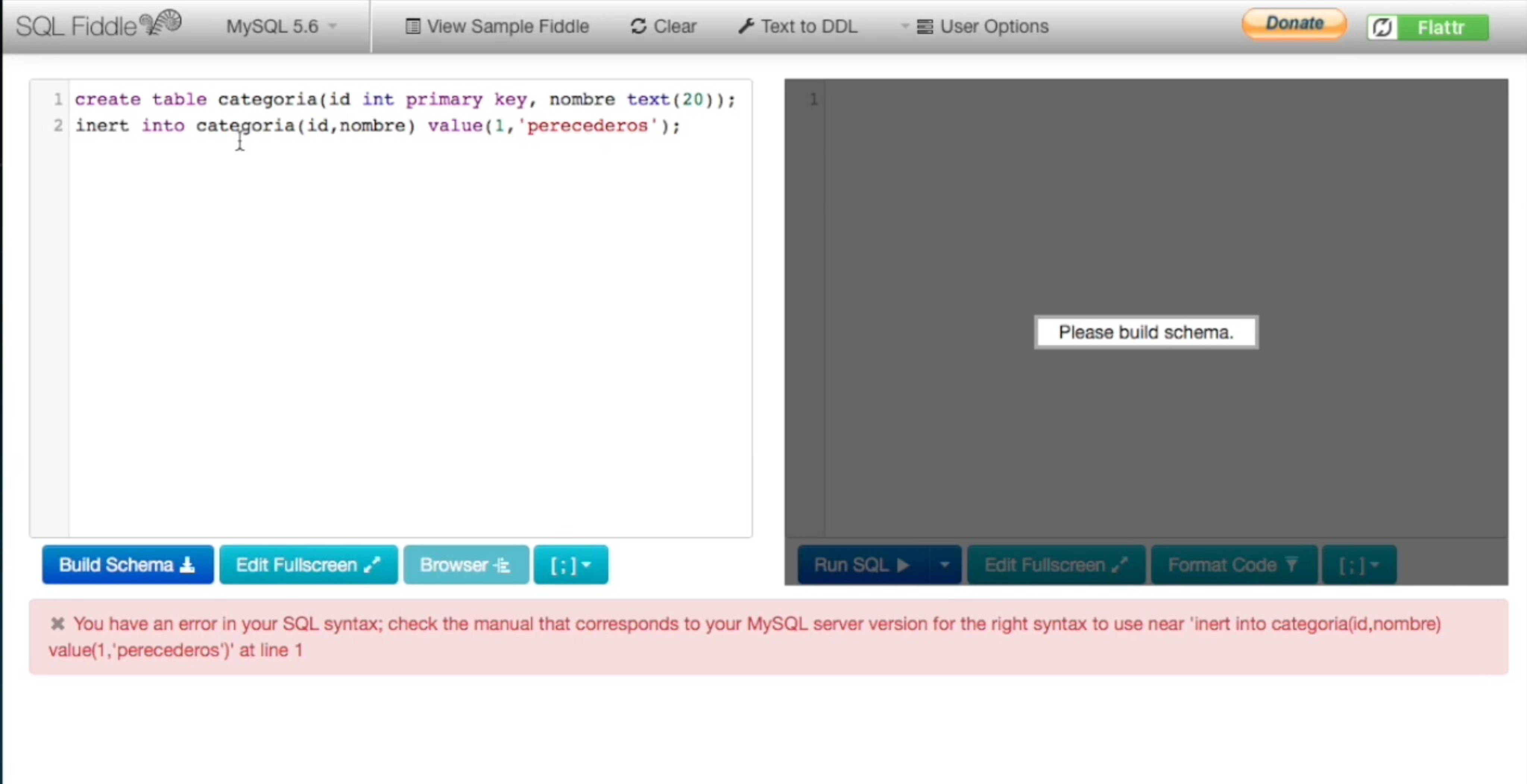Click Run SQL play button
Screen dimensions: 1527x784
click(862, 565)
